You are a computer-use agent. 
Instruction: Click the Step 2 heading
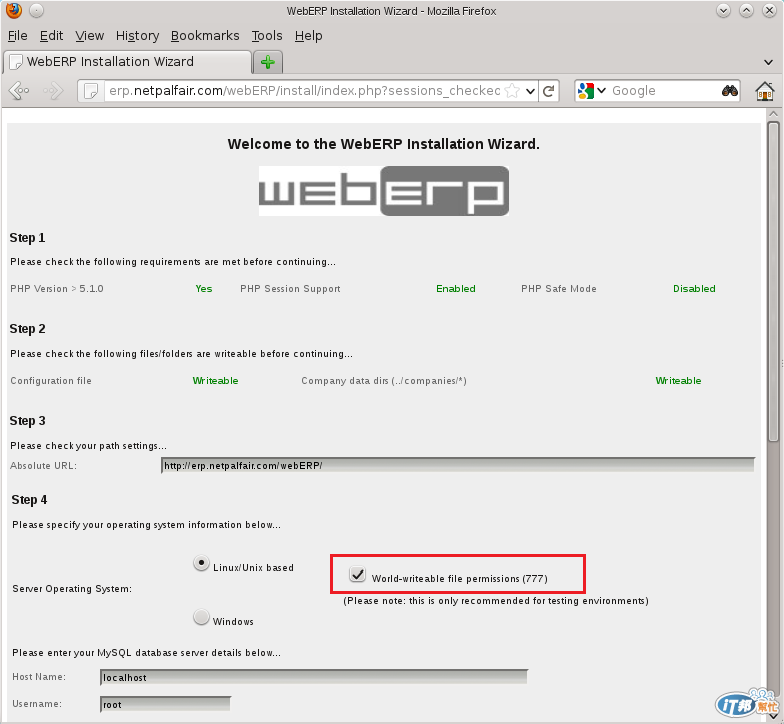[x=28, y=328]
